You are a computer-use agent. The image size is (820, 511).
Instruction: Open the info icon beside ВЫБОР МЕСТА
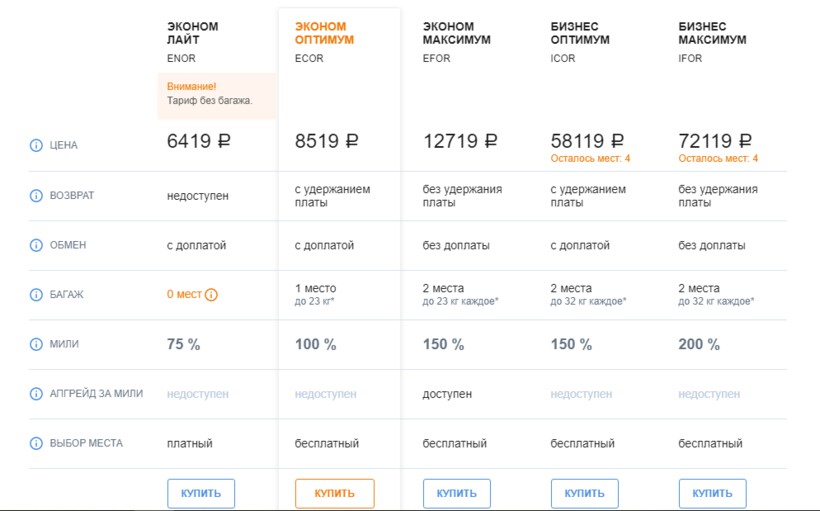(x=37, y=443)
